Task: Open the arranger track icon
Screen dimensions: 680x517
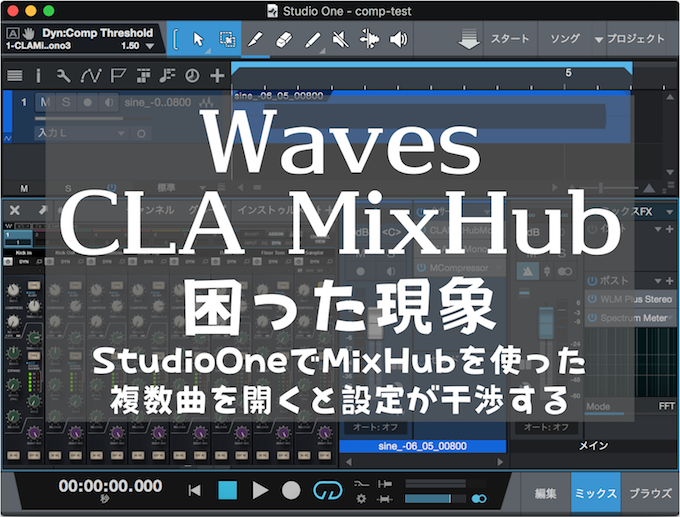Action: (143, 76)
